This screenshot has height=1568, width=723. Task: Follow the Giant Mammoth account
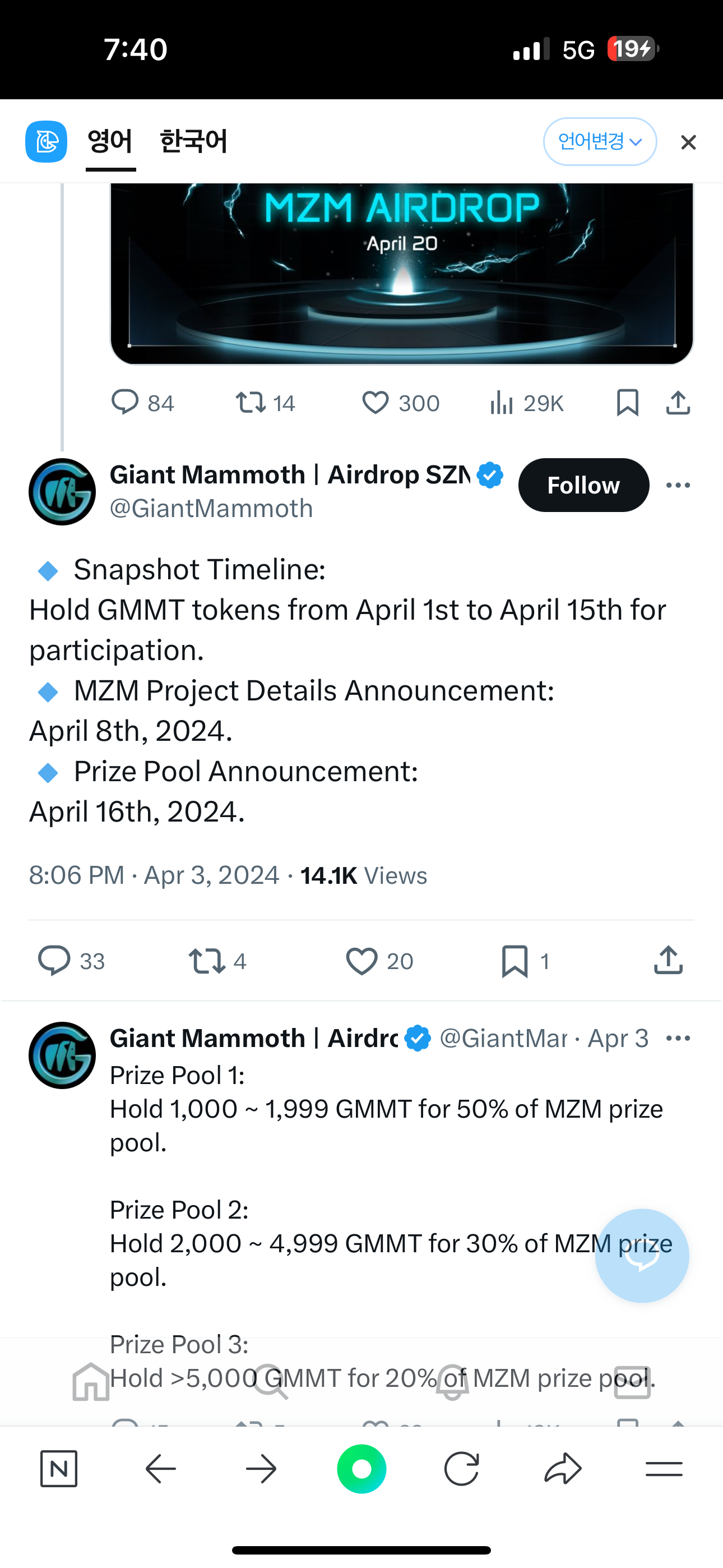pos(583,485)
